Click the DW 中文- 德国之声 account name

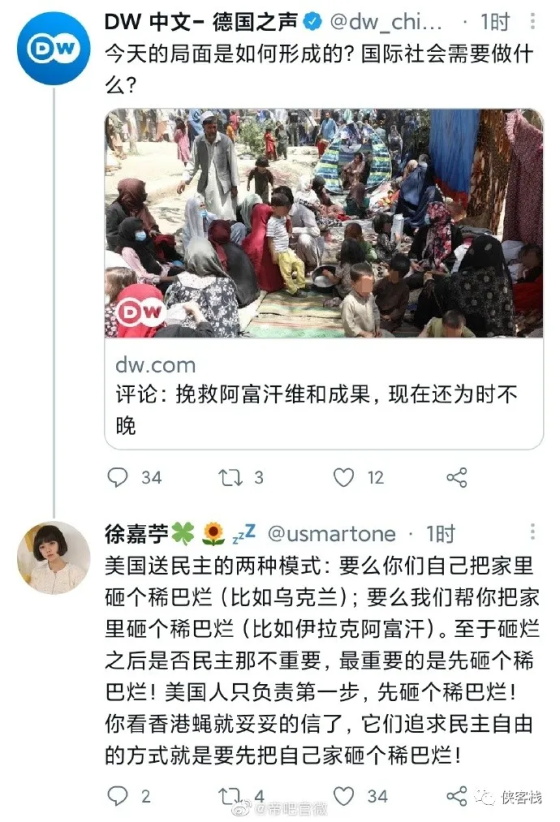(x=201, y=22)
